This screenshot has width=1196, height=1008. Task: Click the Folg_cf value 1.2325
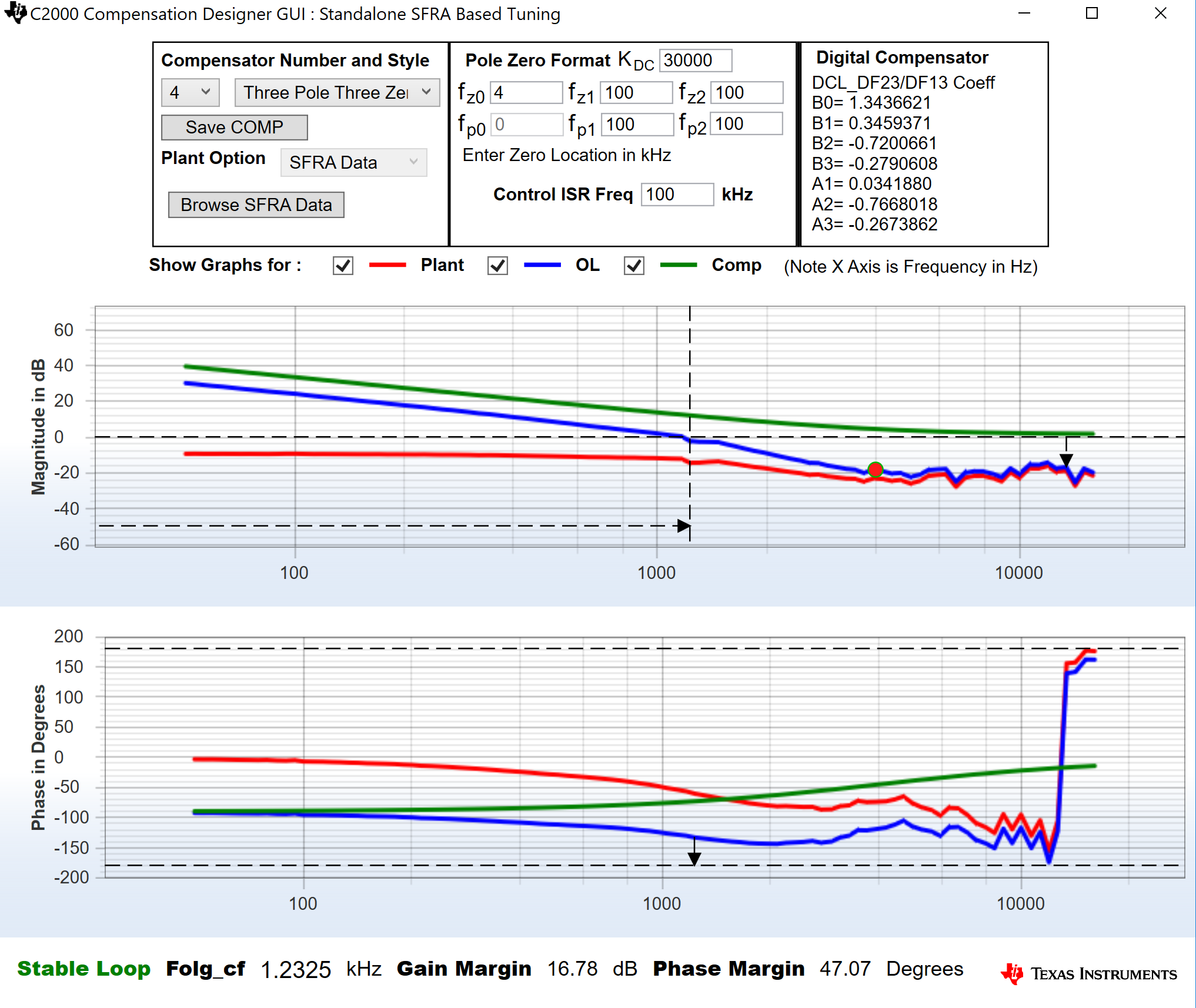click(296, 969)
